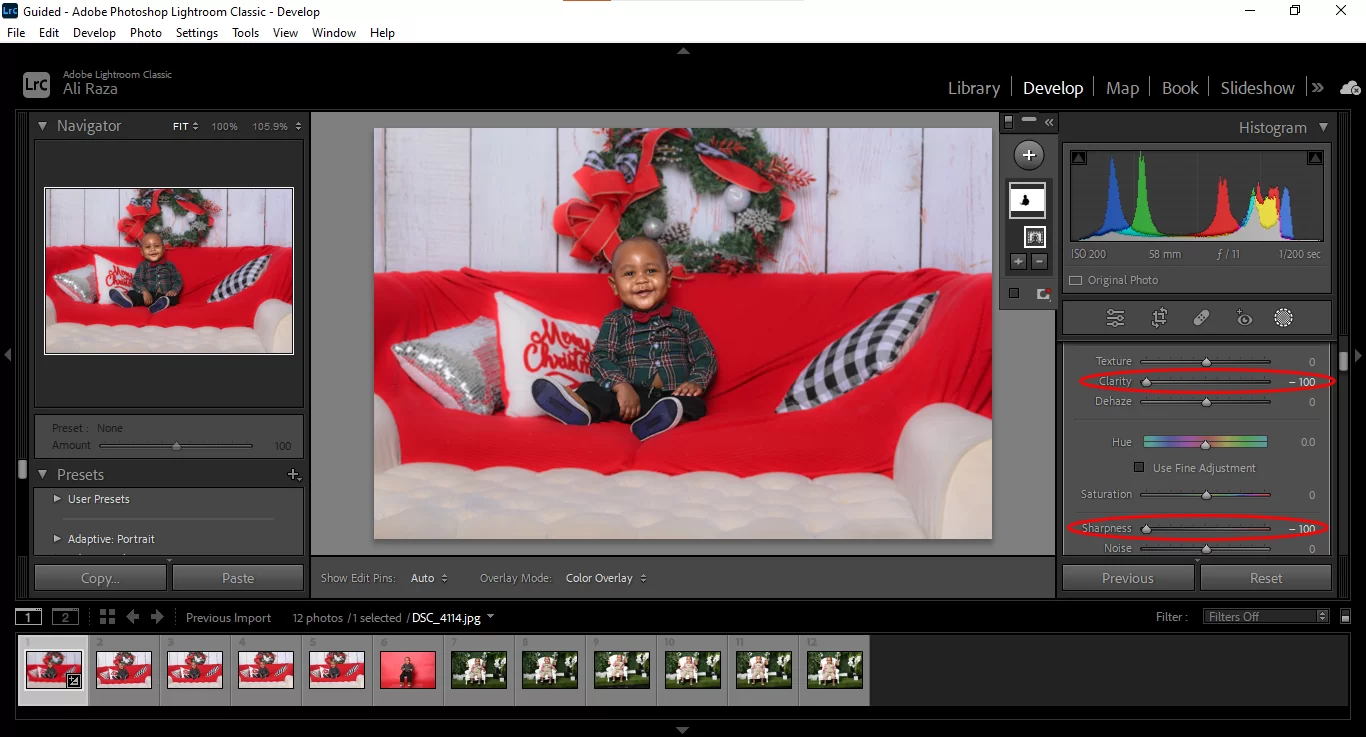Set Navigator zoom to 100%
The image size is (1366, 737).
click(x=224, y=127)
